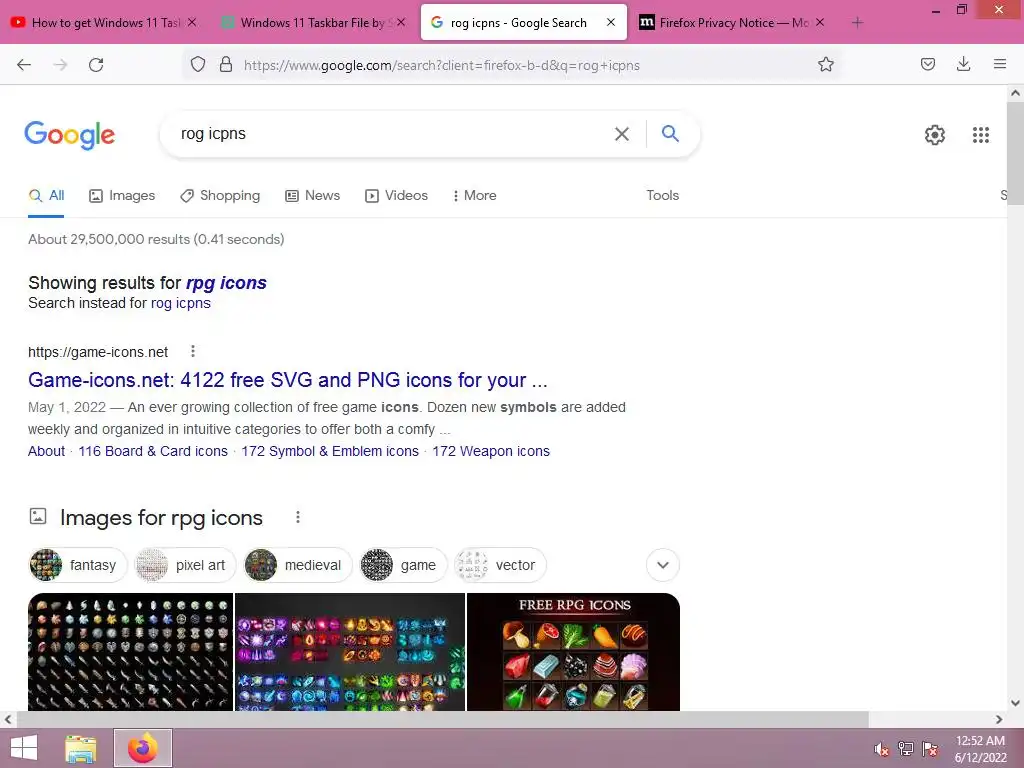
Task: Open the FREE RPG ICONS image thumbnail
Action: point(573,652)
